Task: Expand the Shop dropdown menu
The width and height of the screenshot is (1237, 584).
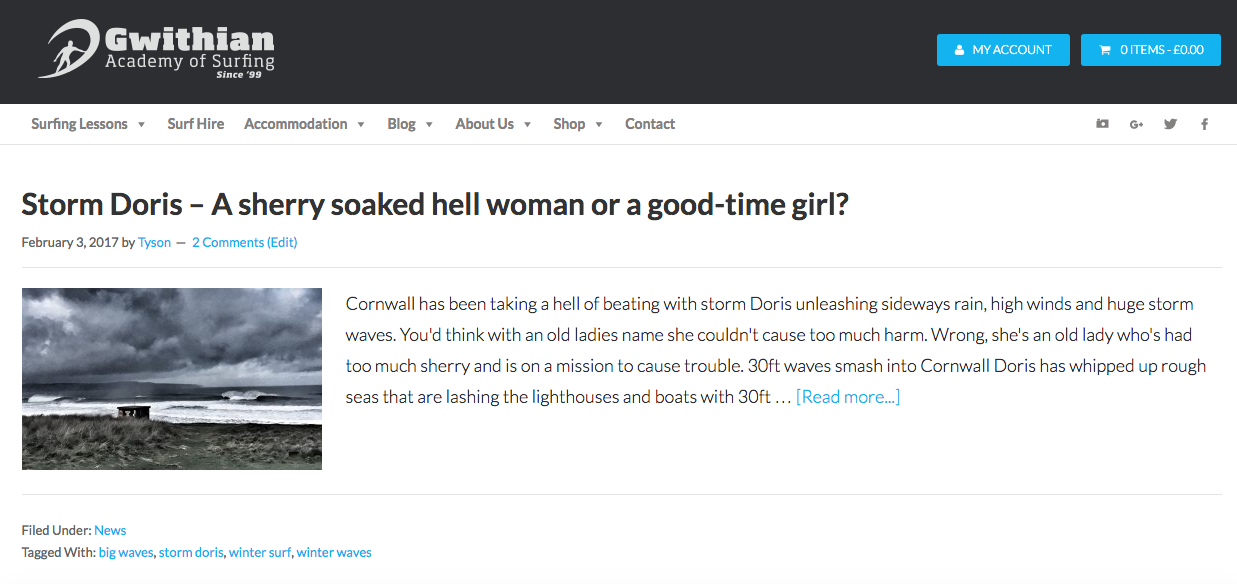Action: (x=578, y=124)
